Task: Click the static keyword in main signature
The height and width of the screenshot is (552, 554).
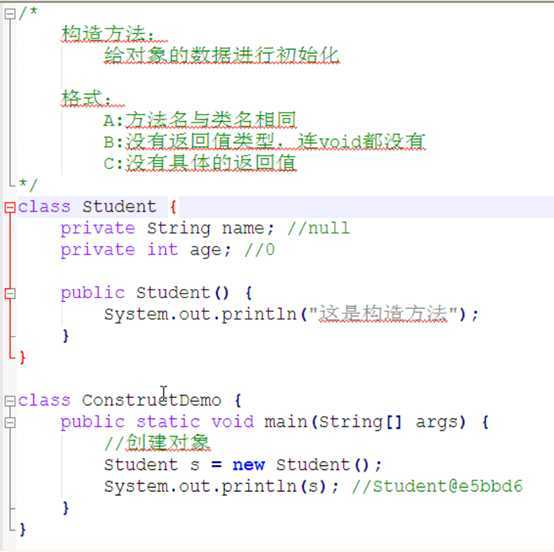Action: coord(168,422)
